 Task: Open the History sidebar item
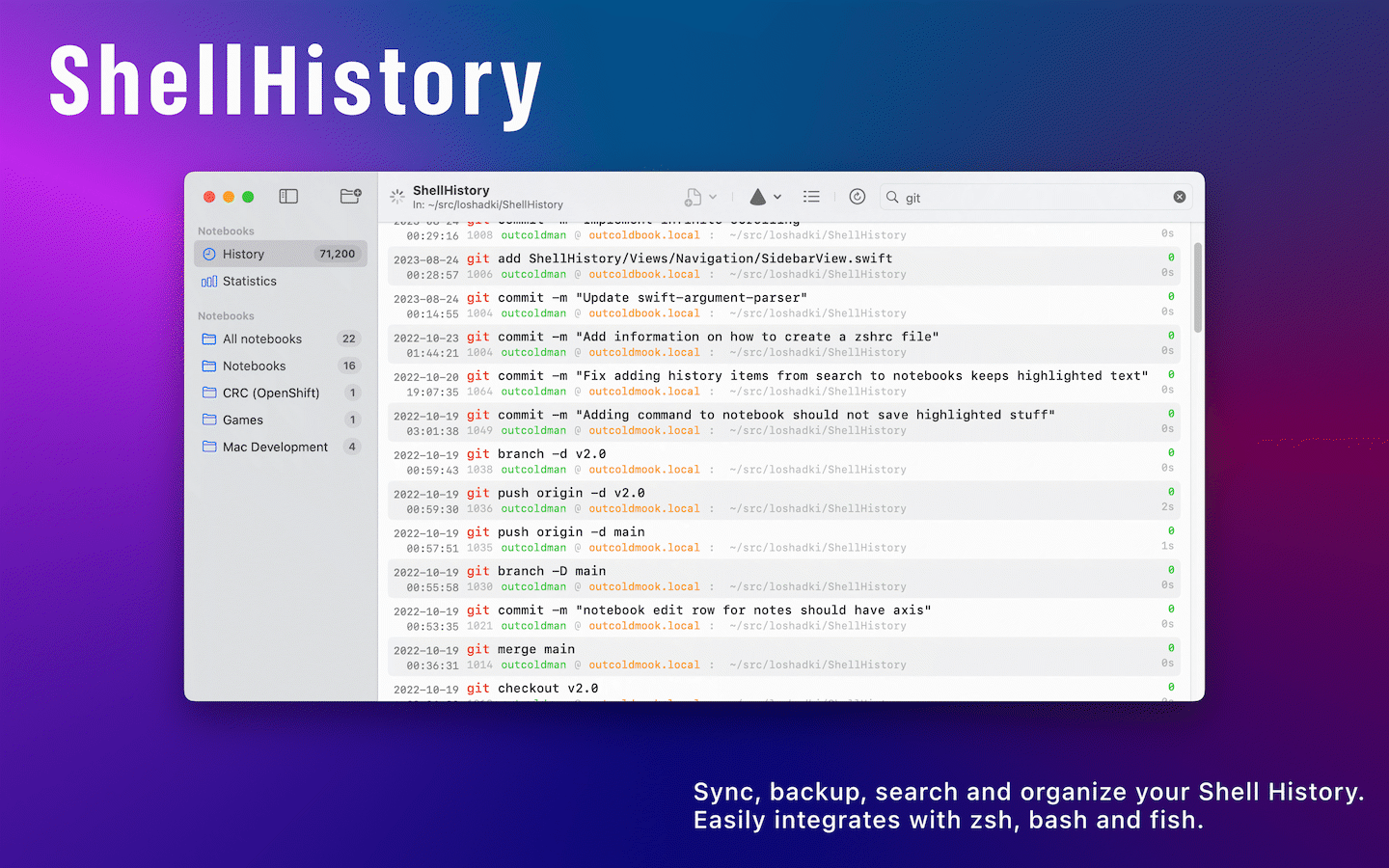click(x=281, y=254)
